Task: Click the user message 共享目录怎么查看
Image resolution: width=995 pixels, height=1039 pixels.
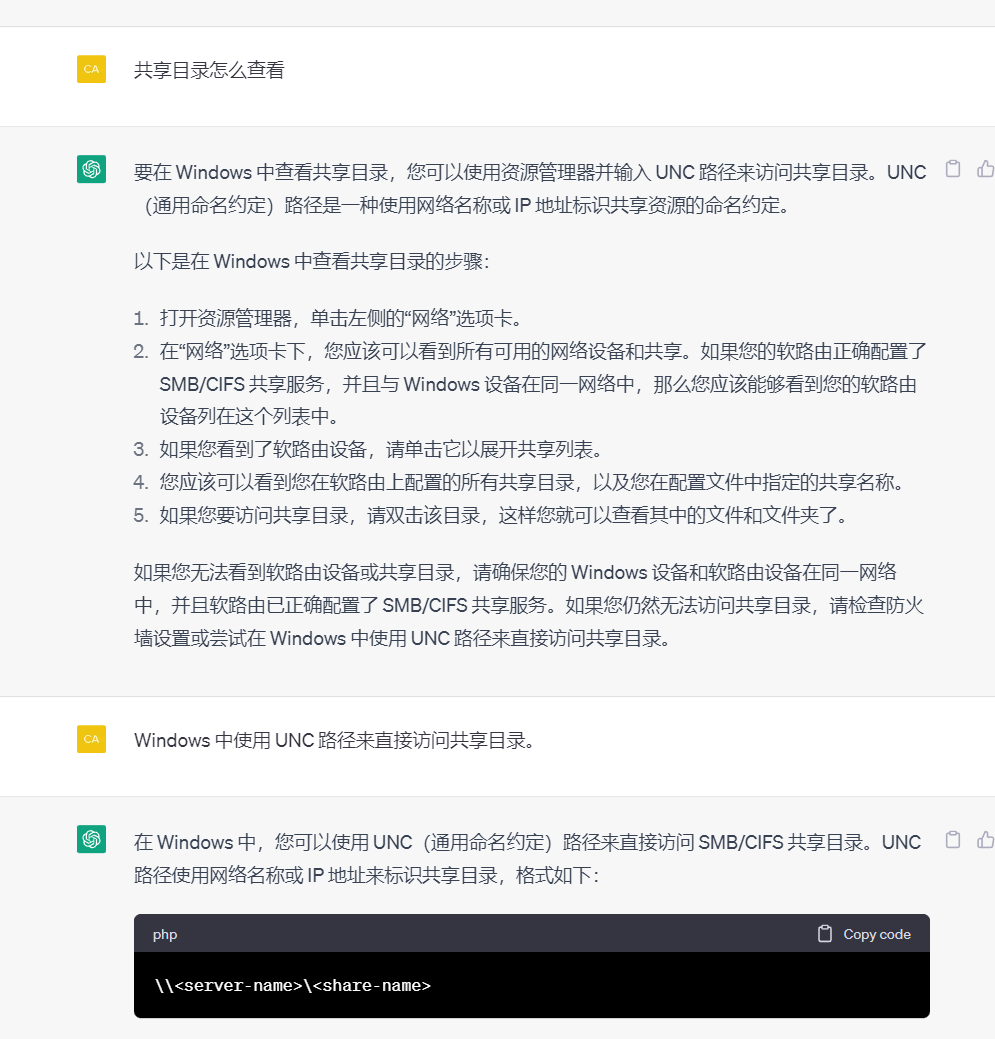Action: coord(209,70)
